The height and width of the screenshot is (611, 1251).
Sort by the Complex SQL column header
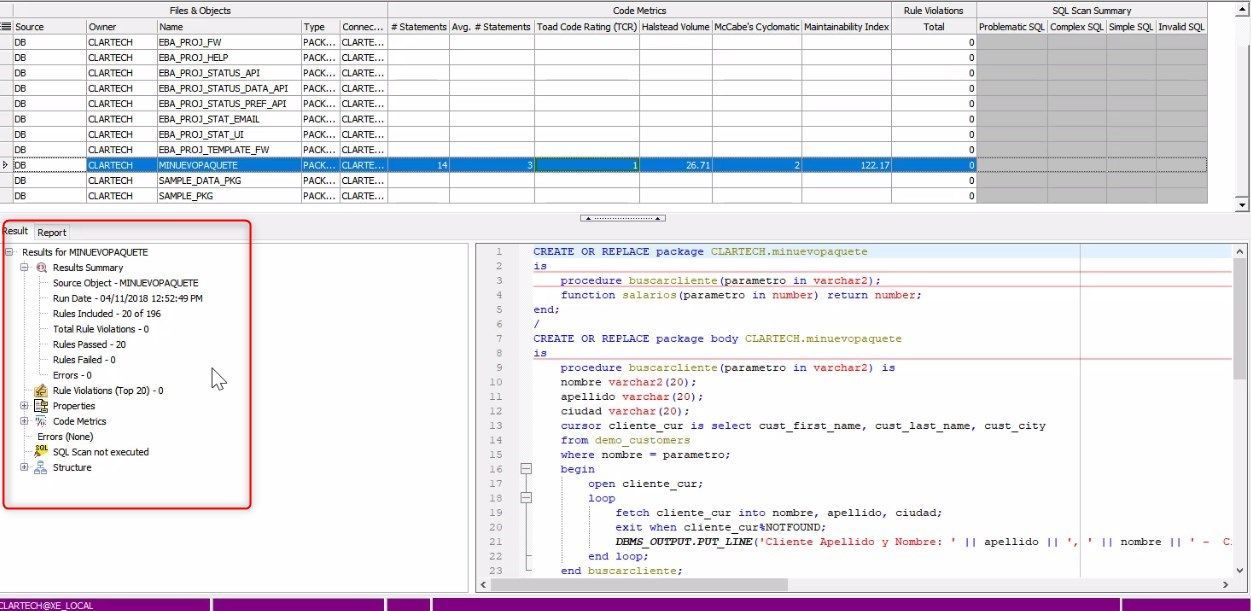pos(1077,27)
